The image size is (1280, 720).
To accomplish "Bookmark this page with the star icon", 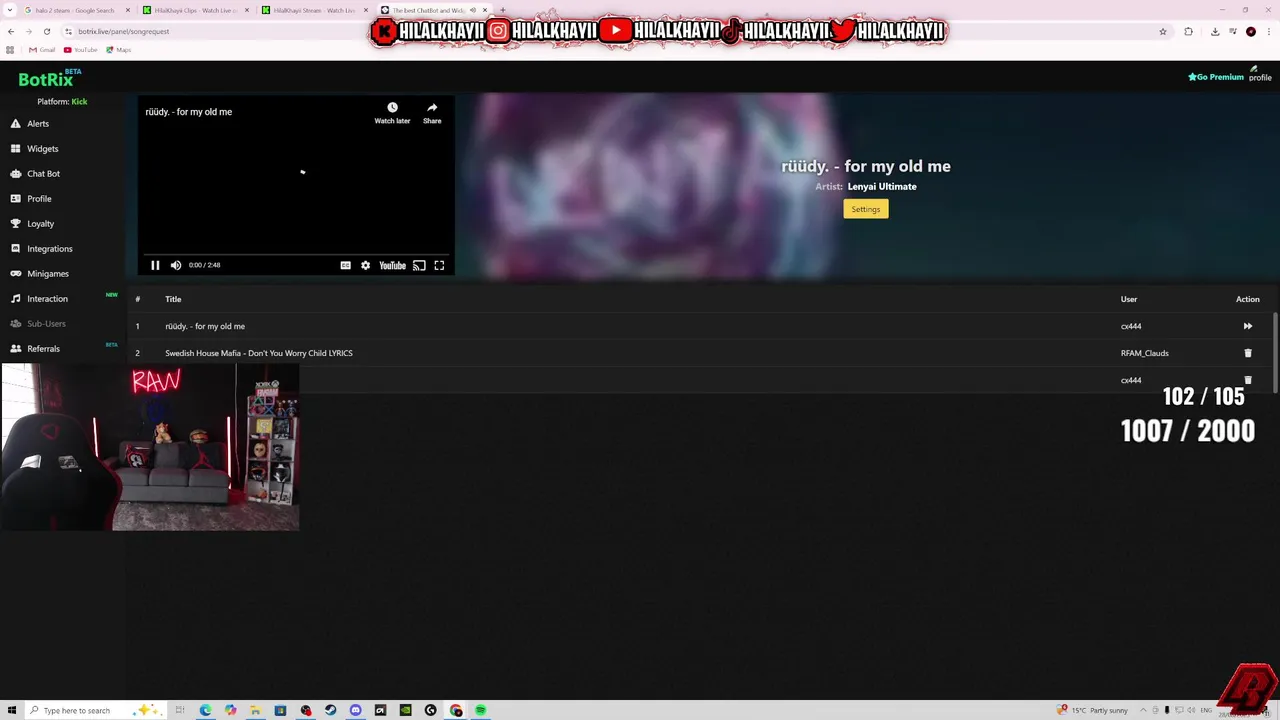I will 1163,31.
